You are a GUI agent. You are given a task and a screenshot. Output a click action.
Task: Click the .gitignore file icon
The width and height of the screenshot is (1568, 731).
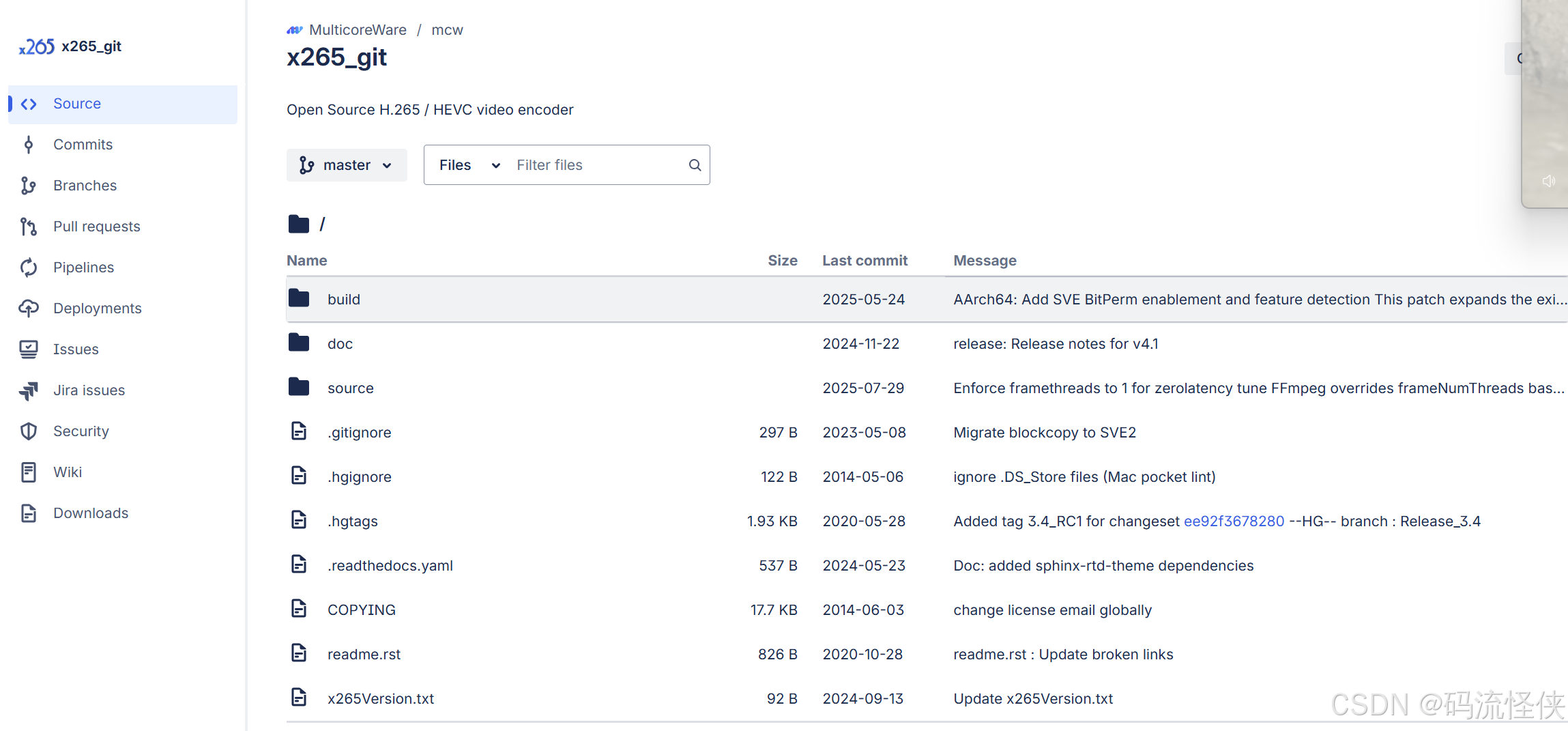point(299,431)
